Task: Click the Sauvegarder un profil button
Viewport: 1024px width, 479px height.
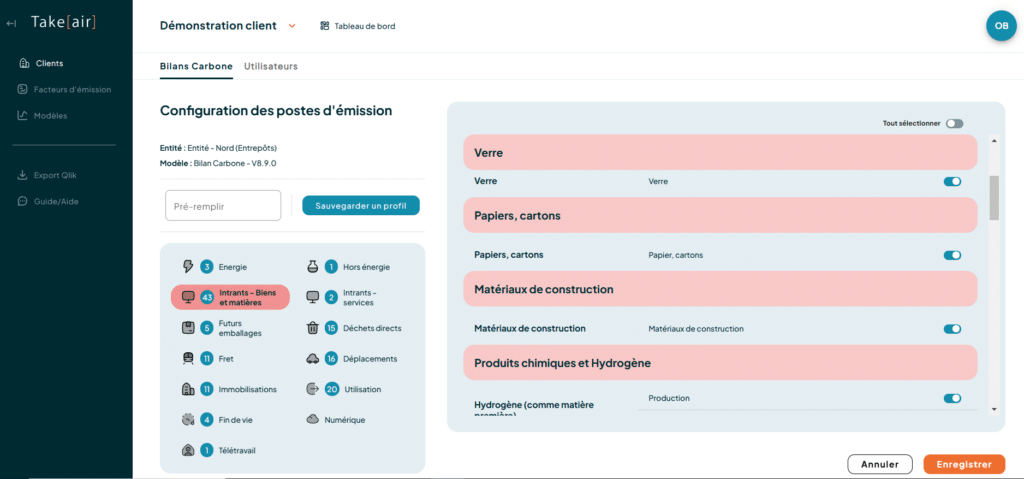Action: coord(360,205)
